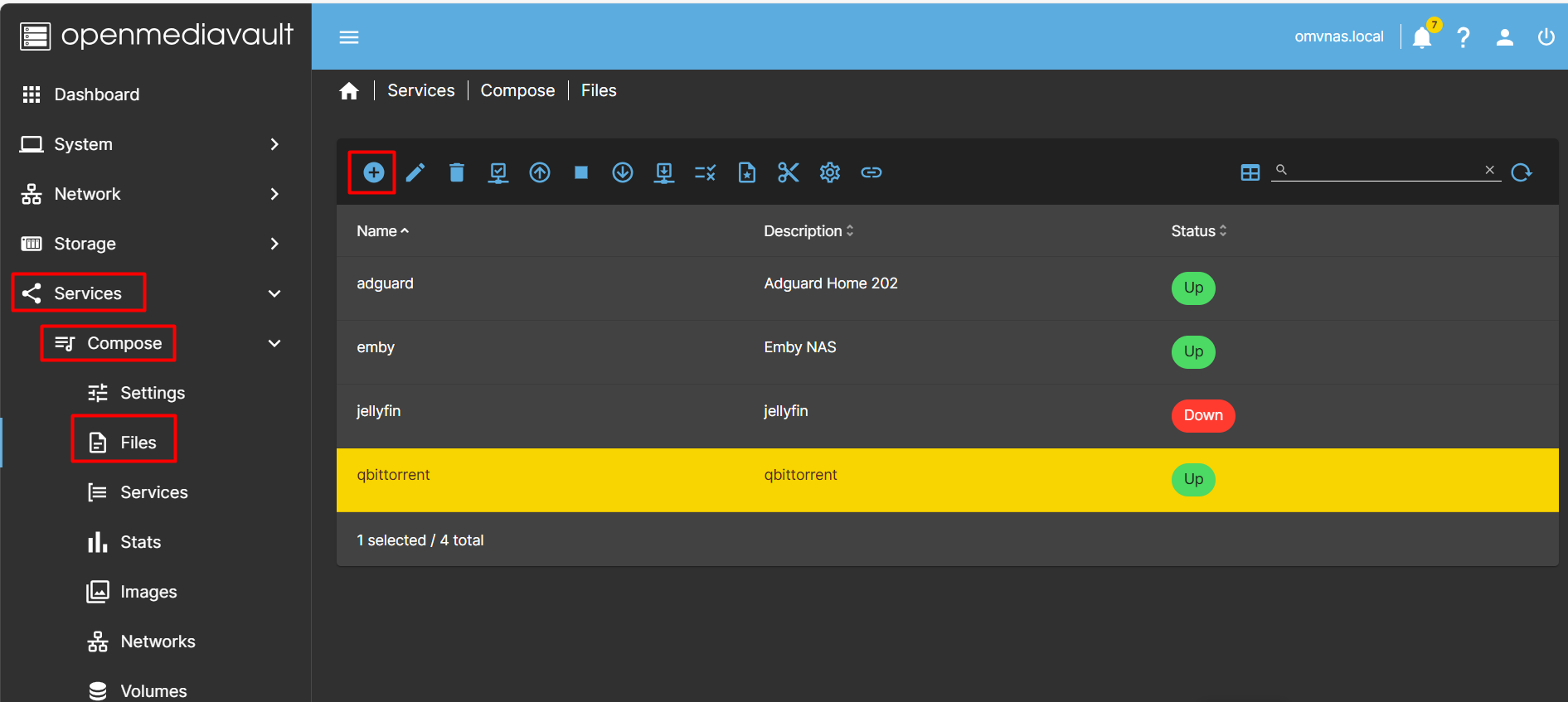The width and height of the screenshot is (1568, 702).
Task: Collapse the Compose sidebar submenu
Action: [156, 343]
